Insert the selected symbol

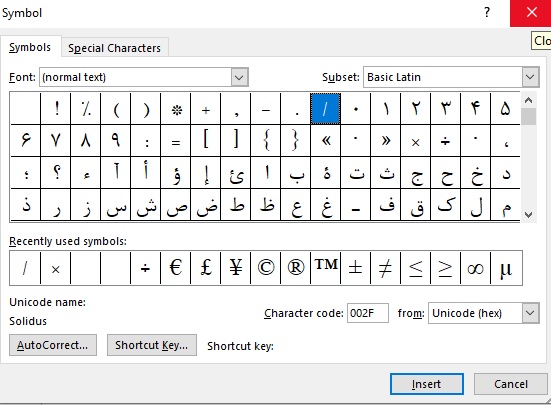pos(427,384)
